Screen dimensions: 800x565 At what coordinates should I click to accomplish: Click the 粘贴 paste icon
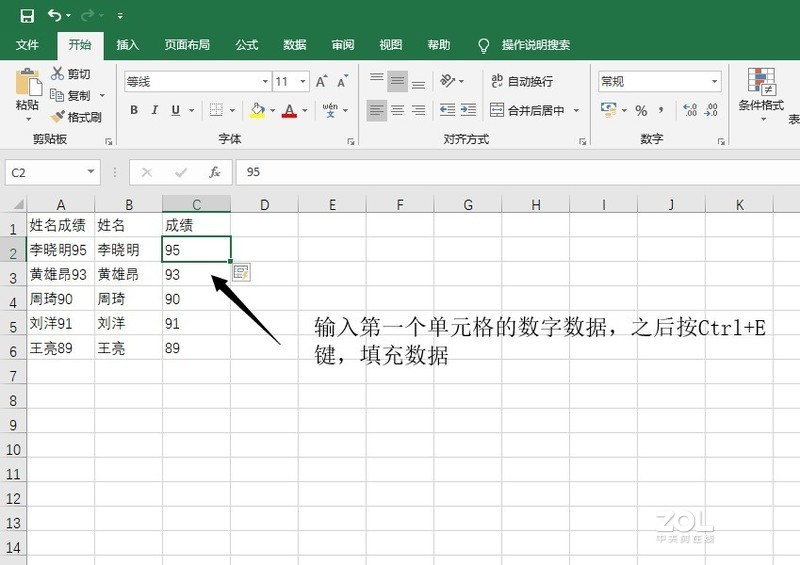(x=28, y=82)
